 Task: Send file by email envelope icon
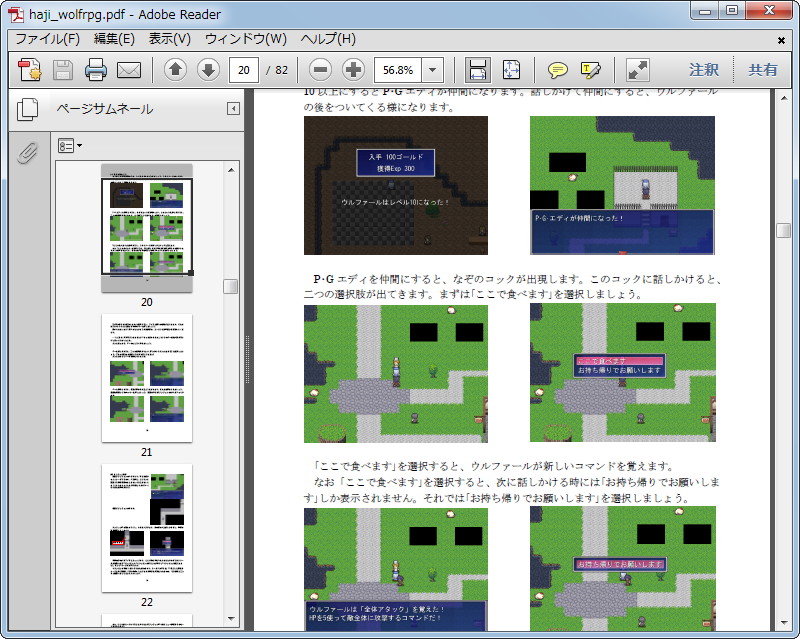point(129,70)
